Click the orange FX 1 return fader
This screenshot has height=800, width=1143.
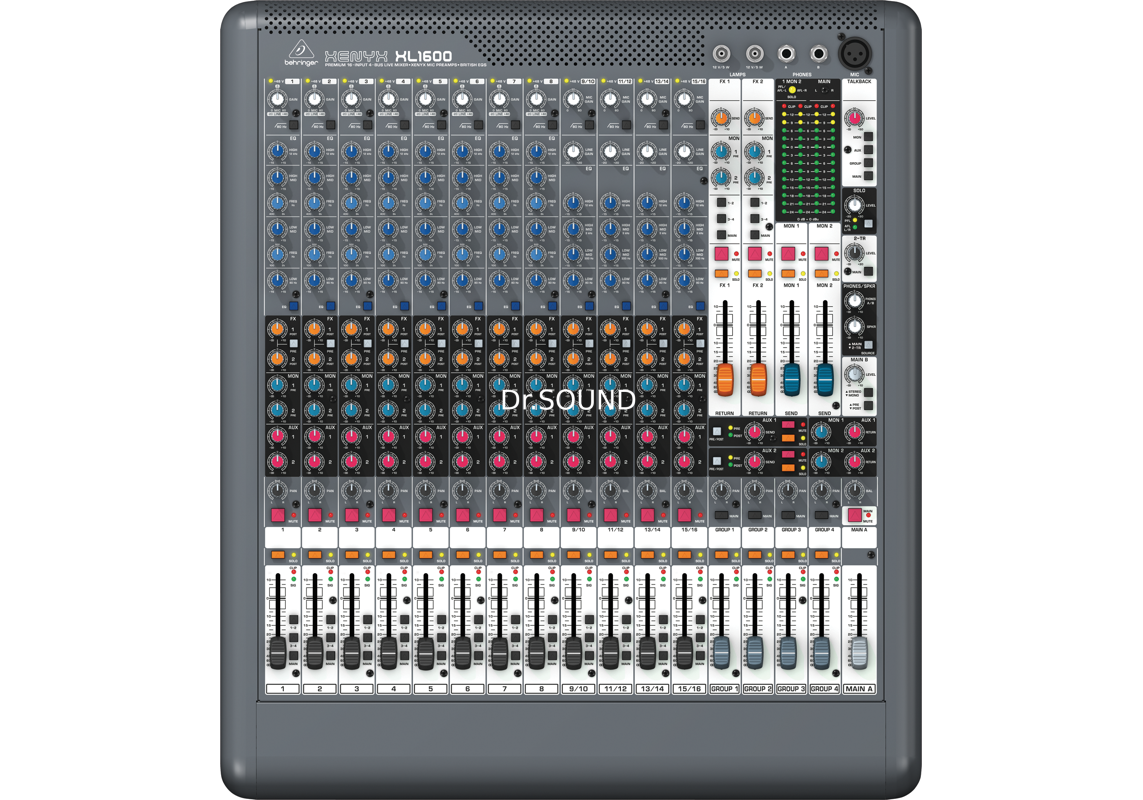pyautogui.click(x=725, y=380)
